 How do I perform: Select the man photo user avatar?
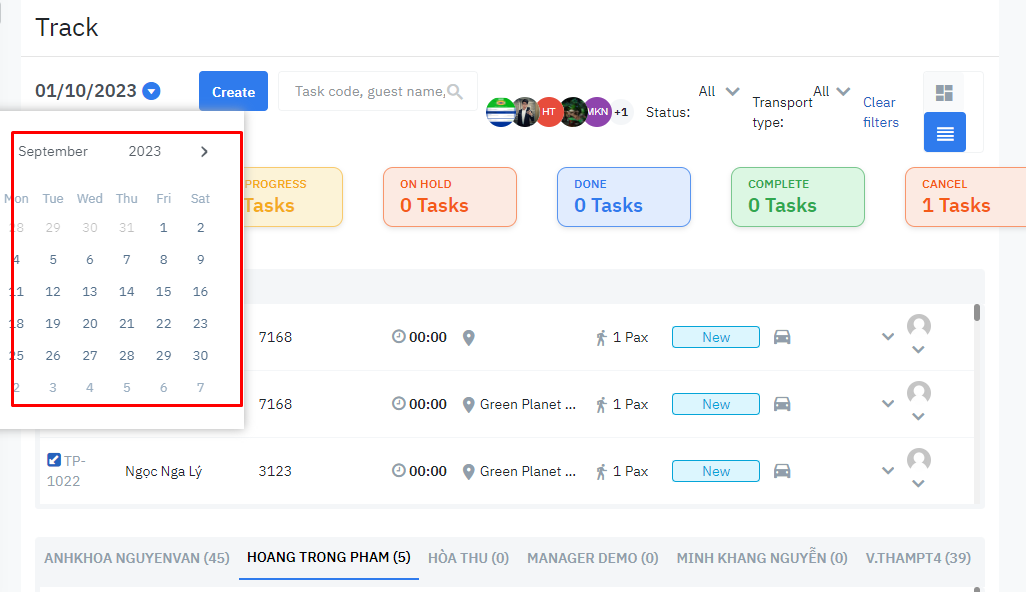525,112
